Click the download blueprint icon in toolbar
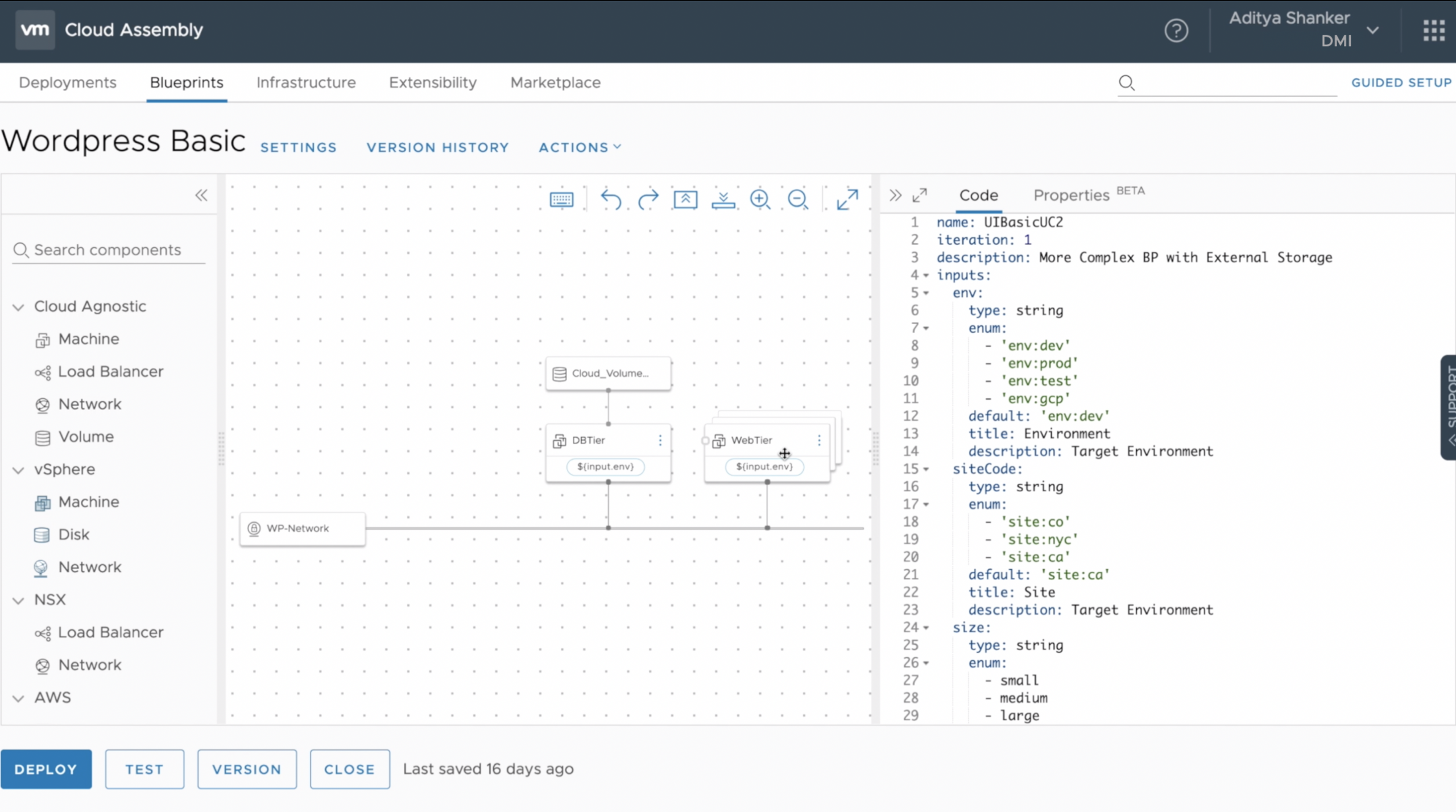Image resolution: width=1456 pixels, height=812 pixels. (723, 200)
